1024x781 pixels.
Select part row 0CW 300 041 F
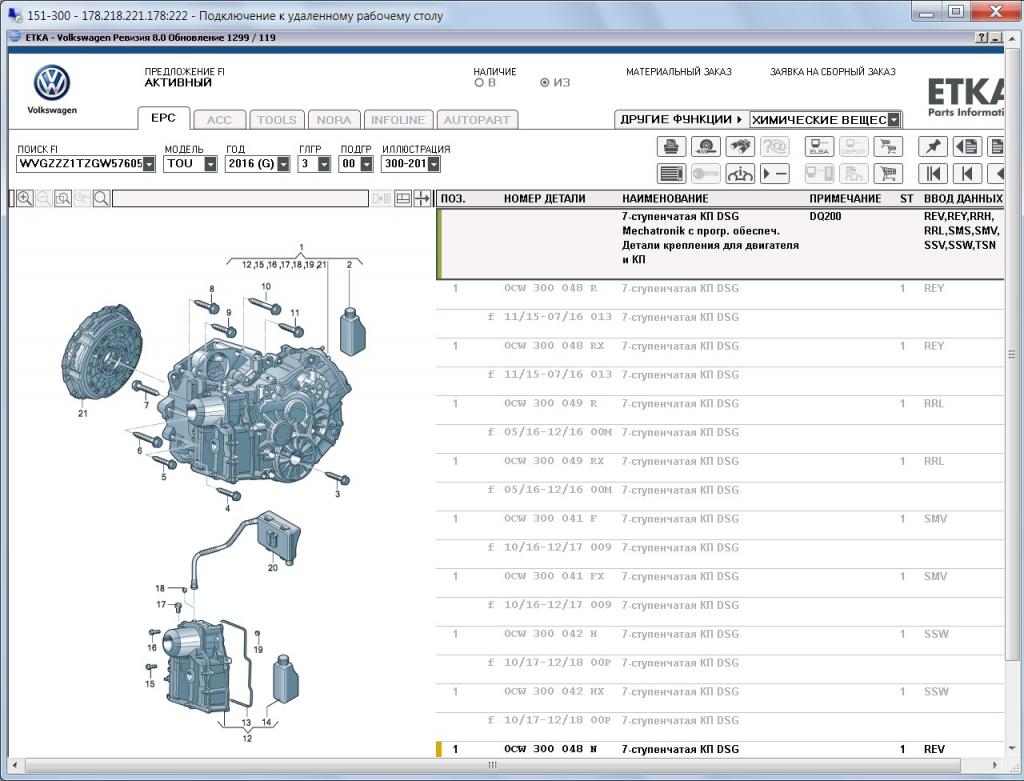pyautogui.click(x=720, y=518)
